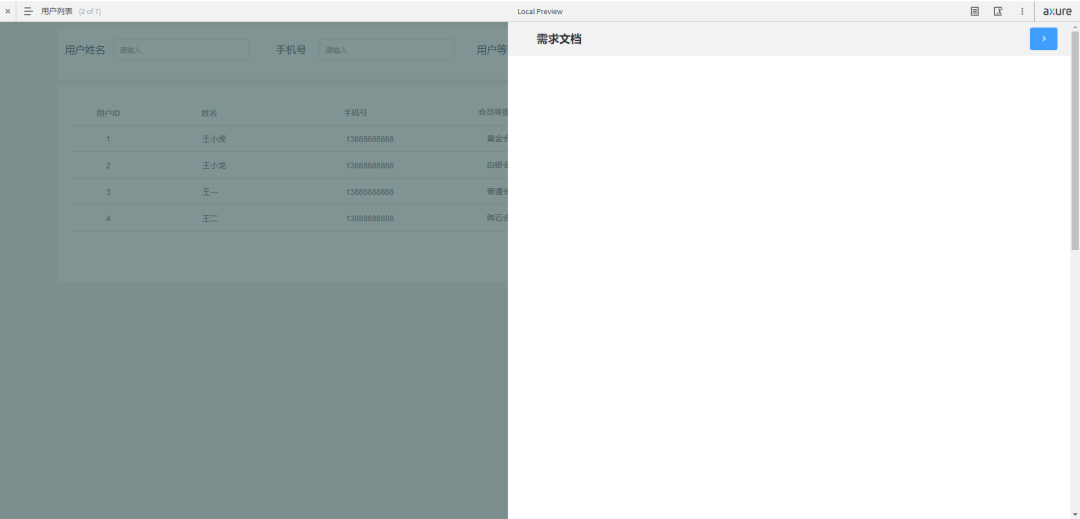Click the 手机号 label above the table
1080x519 pixels.
coord(291,50)
